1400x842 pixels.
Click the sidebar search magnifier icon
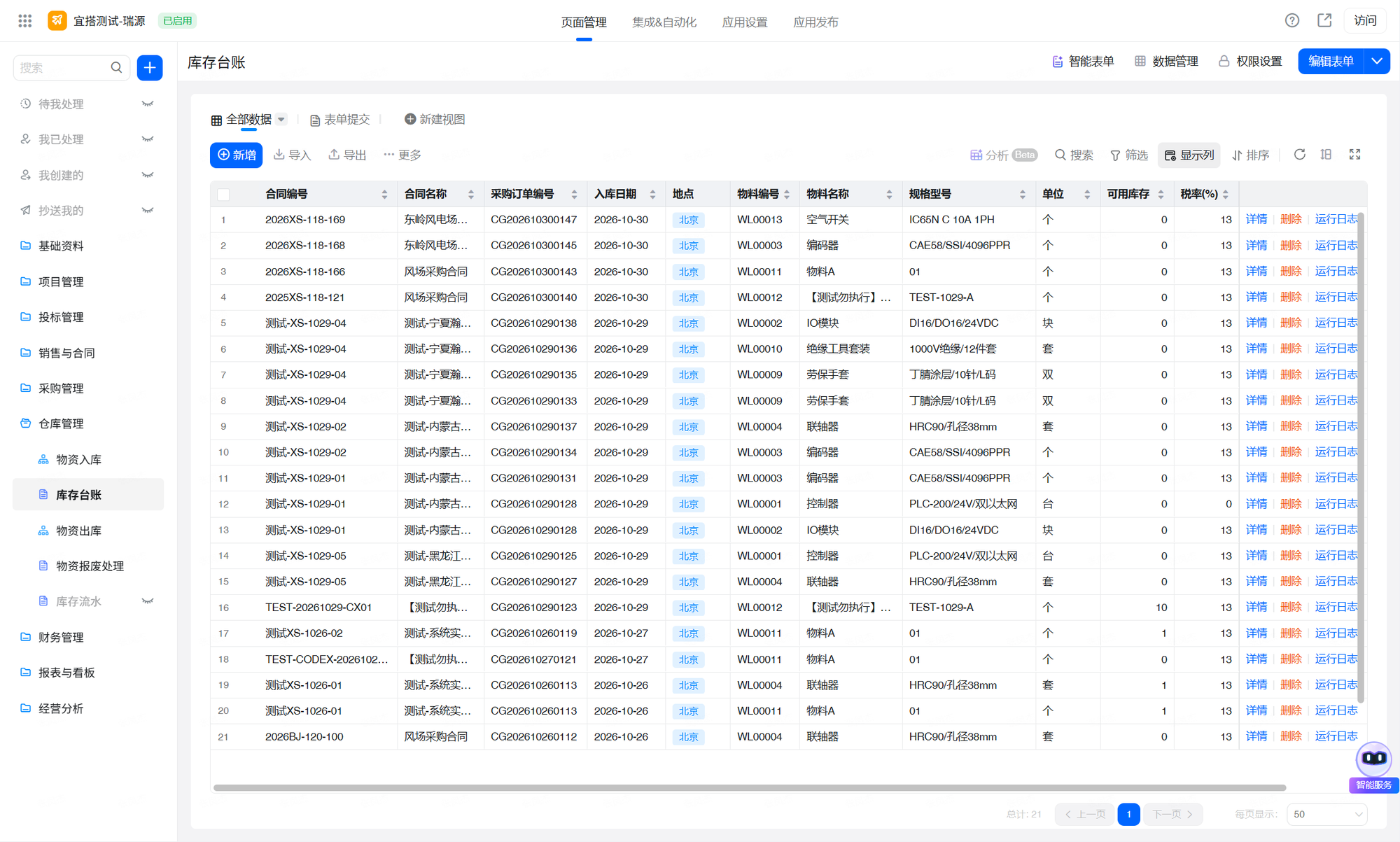point(116,68)
